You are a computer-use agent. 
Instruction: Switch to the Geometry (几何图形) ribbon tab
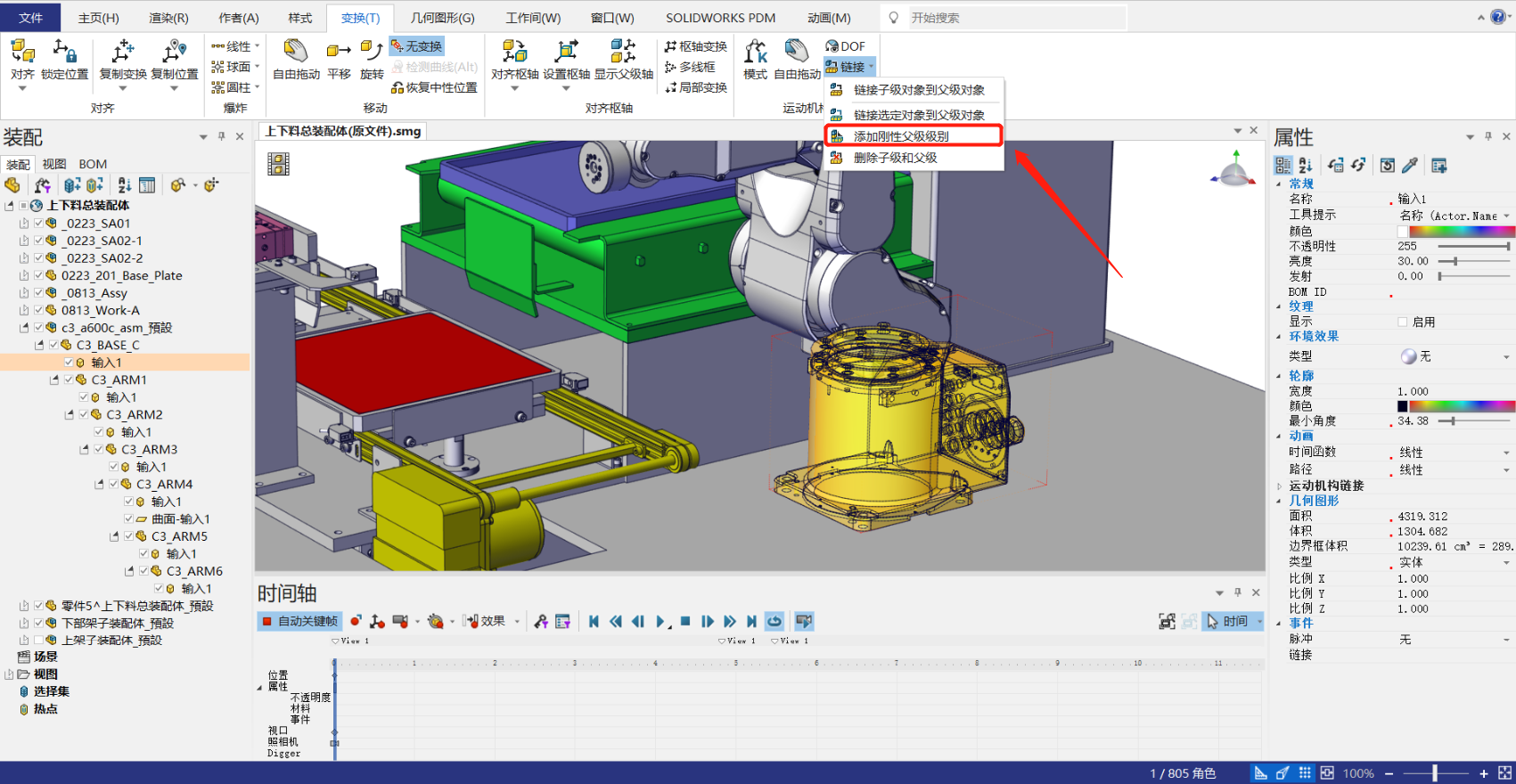442,18
